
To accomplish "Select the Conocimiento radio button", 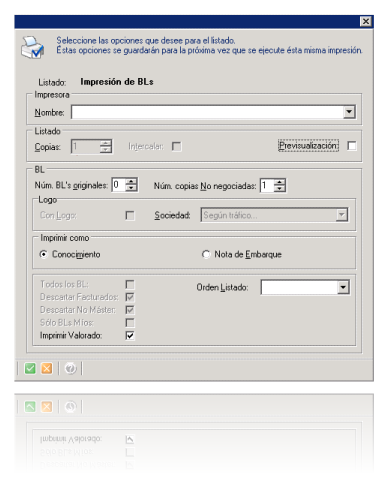I will (44, 254).
